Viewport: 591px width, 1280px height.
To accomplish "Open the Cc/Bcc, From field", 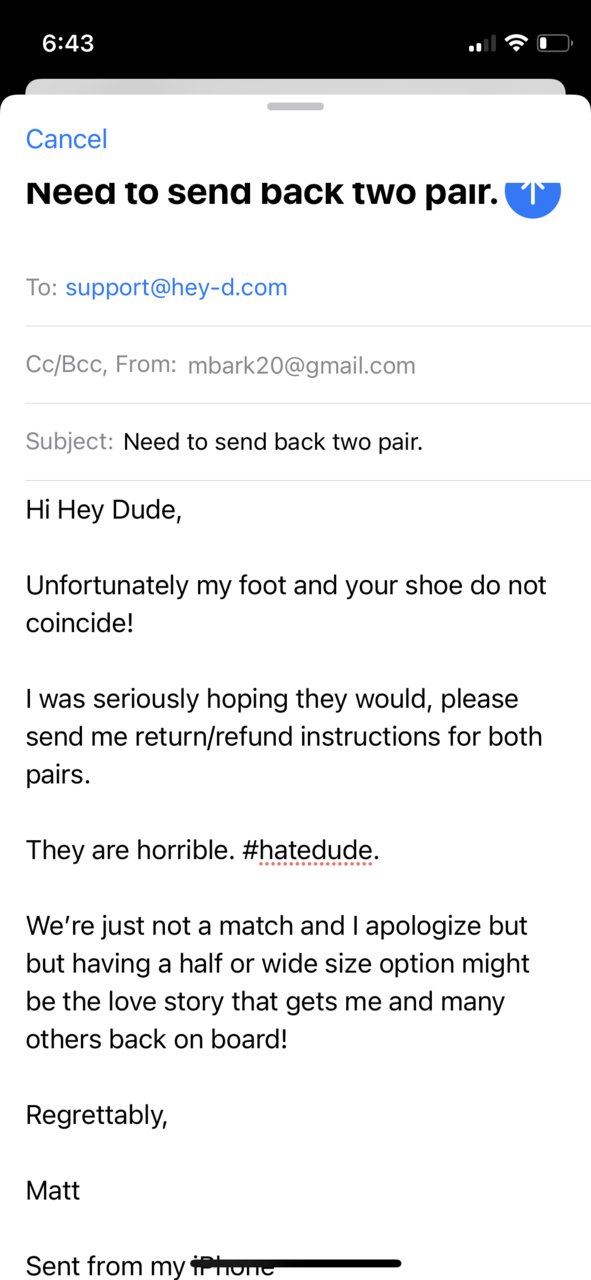I will (295, 365).
